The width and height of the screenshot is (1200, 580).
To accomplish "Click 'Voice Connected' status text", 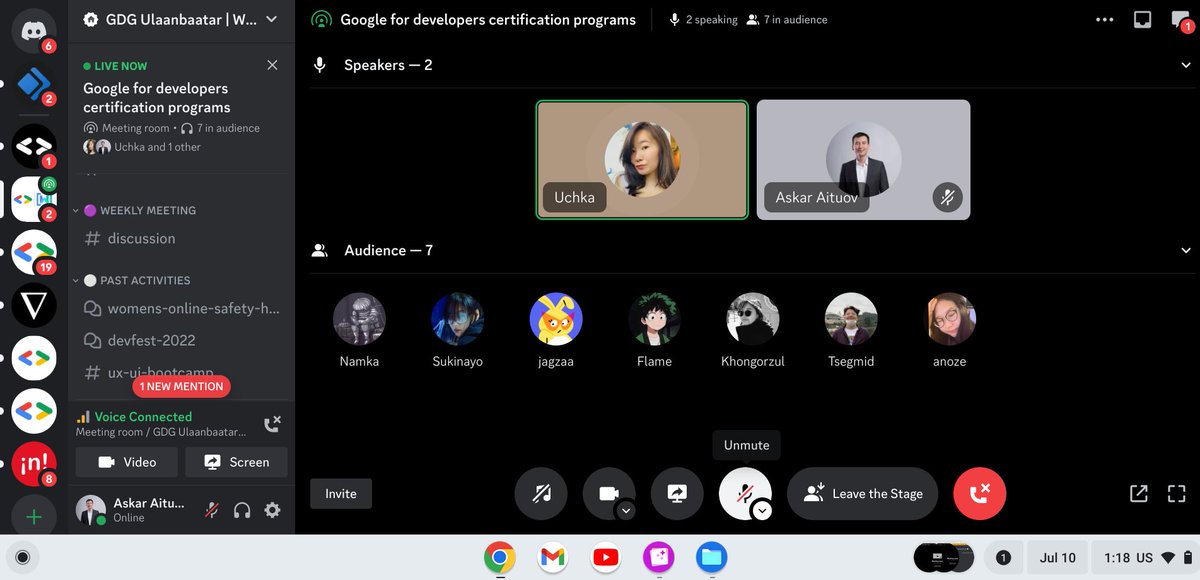I will click(x=143, y=416).
